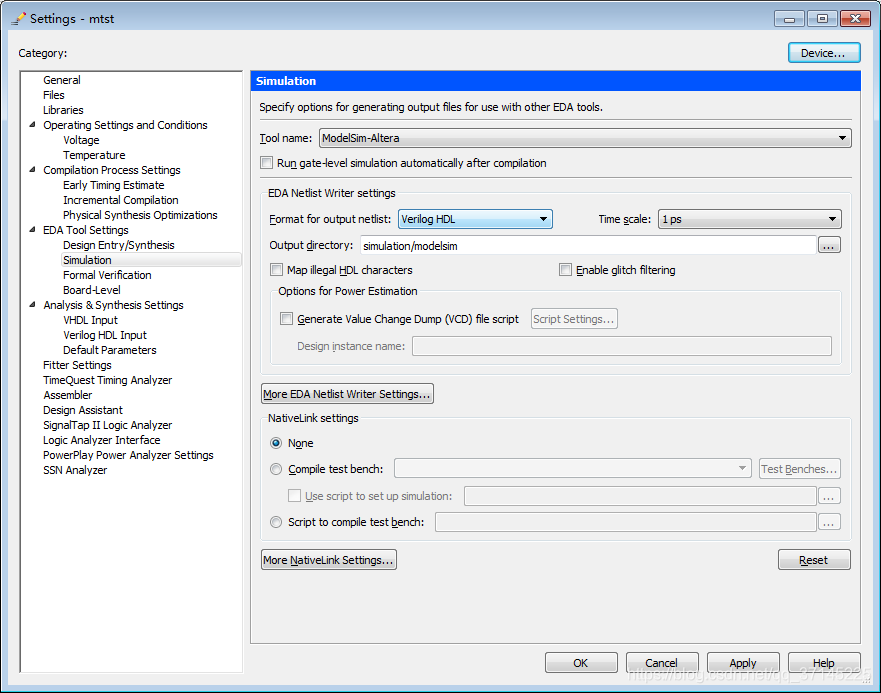The height and width of the screenshot is (693, 881).
Task: Select Files category
Action: tap(54, 95)
